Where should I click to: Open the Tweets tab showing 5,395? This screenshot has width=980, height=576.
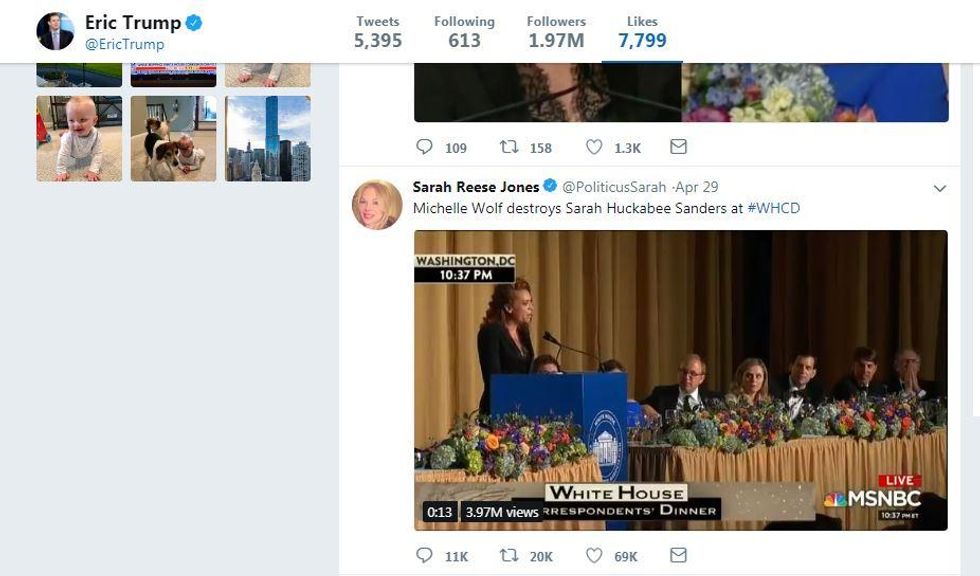[x=378, y=32]
